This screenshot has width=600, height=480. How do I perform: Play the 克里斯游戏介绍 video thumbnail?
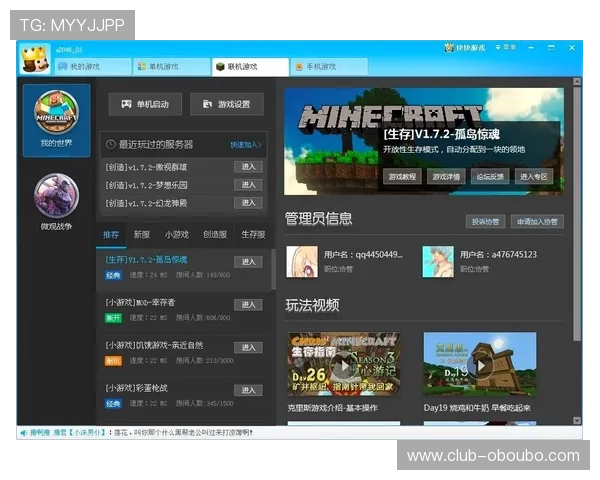342,364
